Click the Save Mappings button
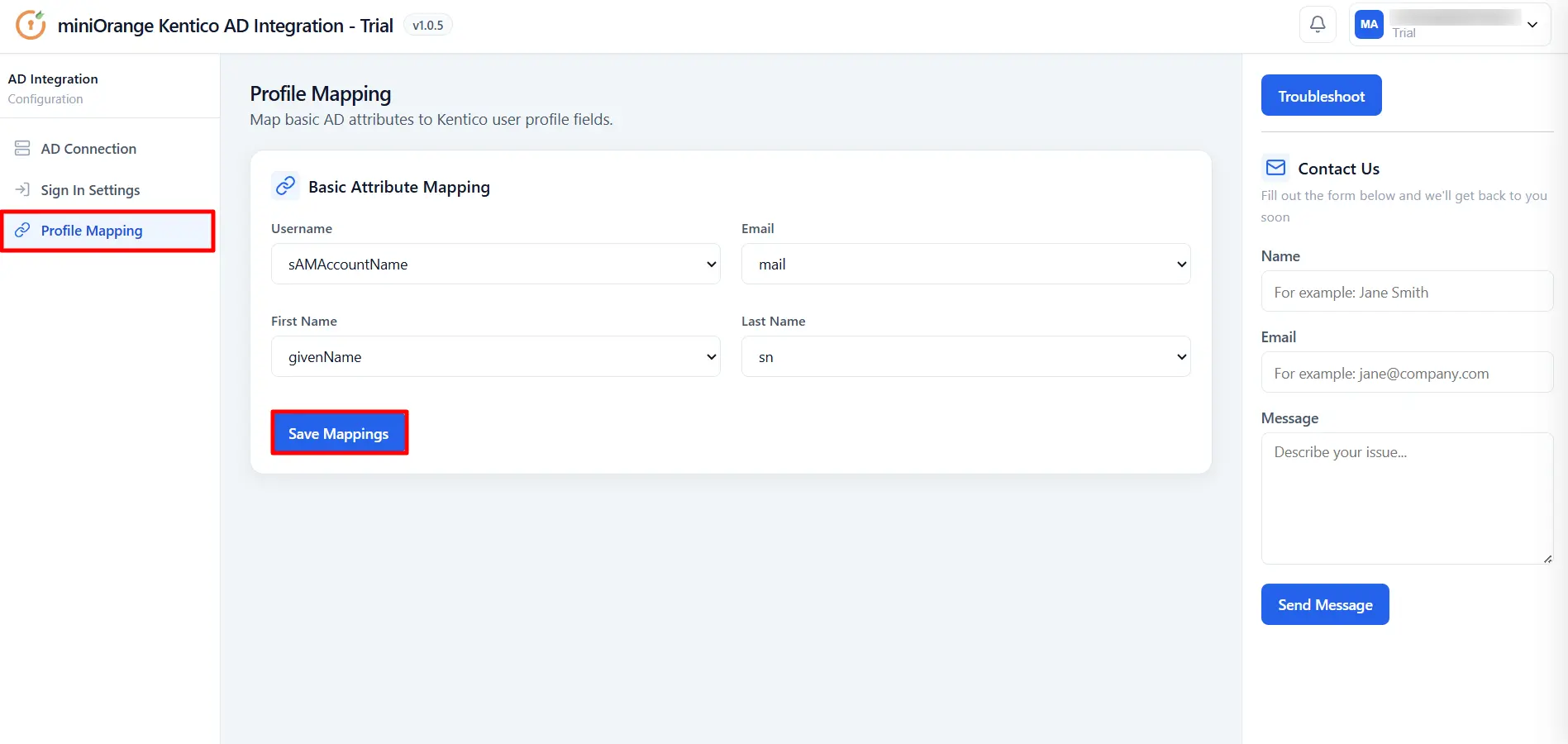This screenshot has height=744, width=1568. tap(339, 433)
